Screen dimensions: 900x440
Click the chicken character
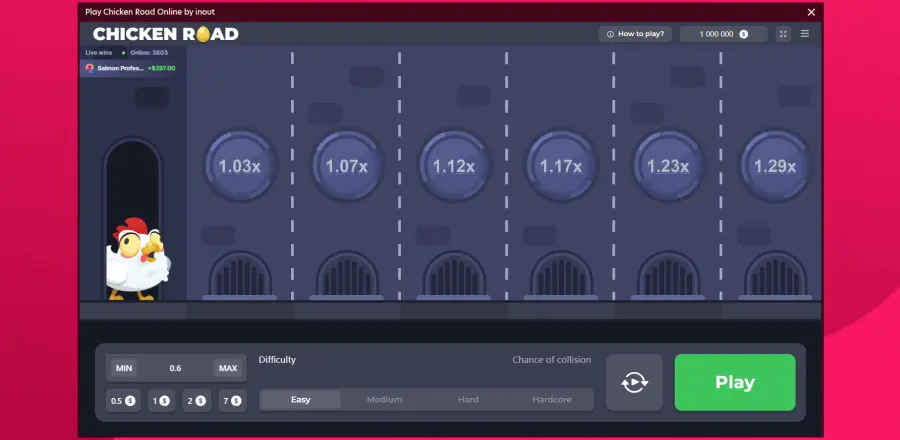pos(138,258)
